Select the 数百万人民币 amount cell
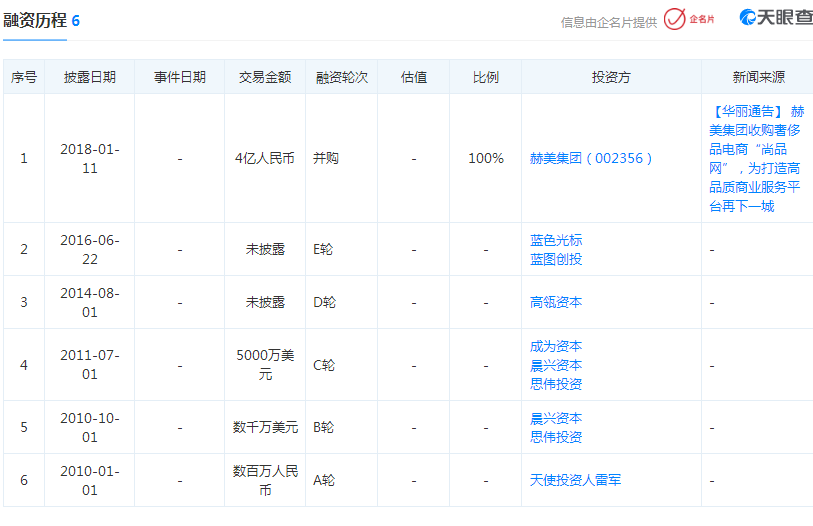Viewport: 813px width, 526px height. [x=265, y=480]
